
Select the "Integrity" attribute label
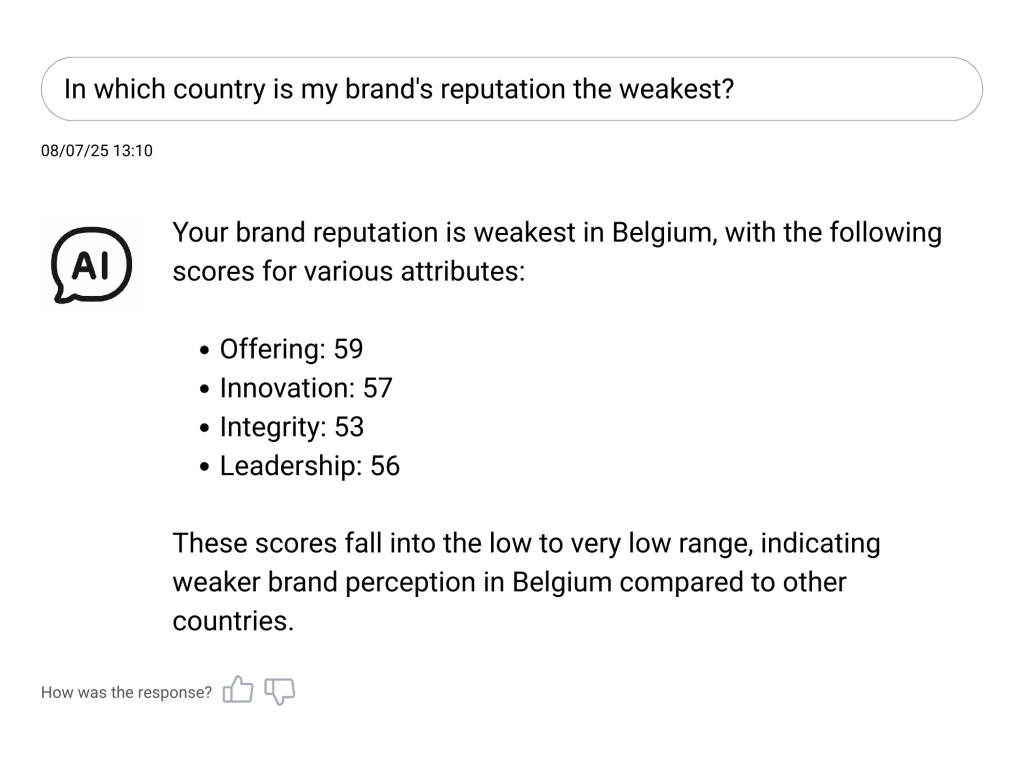(x=270, y=427)
